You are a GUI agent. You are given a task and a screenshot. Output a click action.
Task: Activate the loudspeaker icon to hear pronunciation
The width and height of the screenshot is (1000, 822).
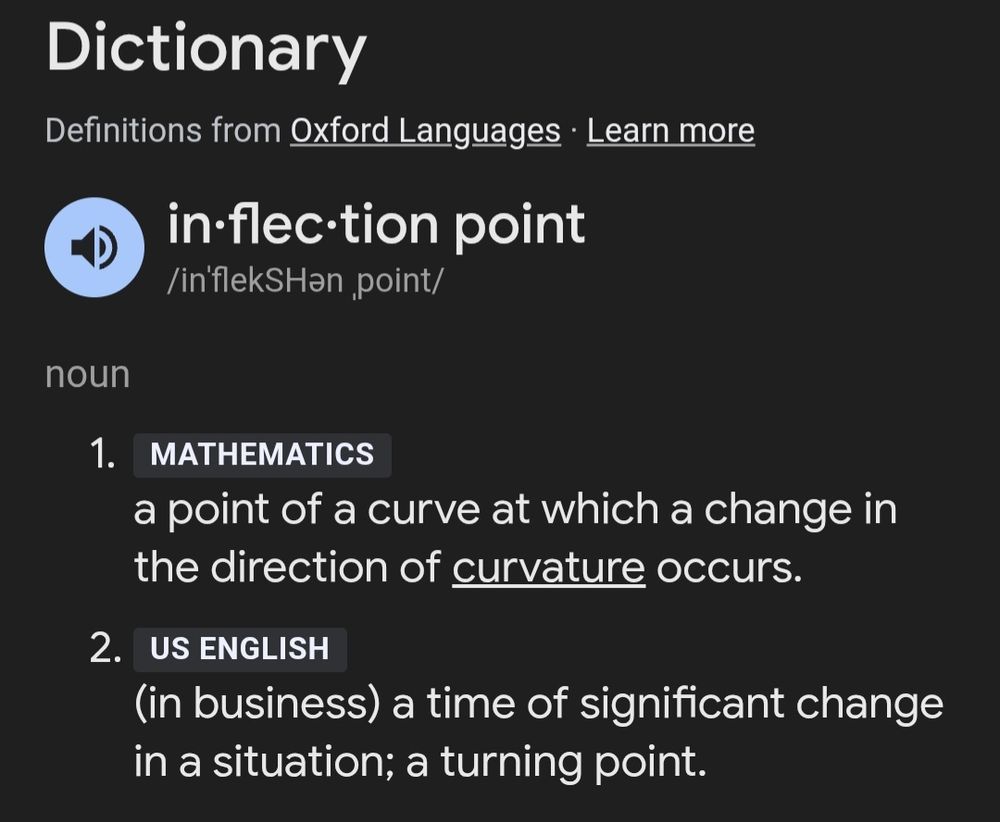[x=93, y=247]
